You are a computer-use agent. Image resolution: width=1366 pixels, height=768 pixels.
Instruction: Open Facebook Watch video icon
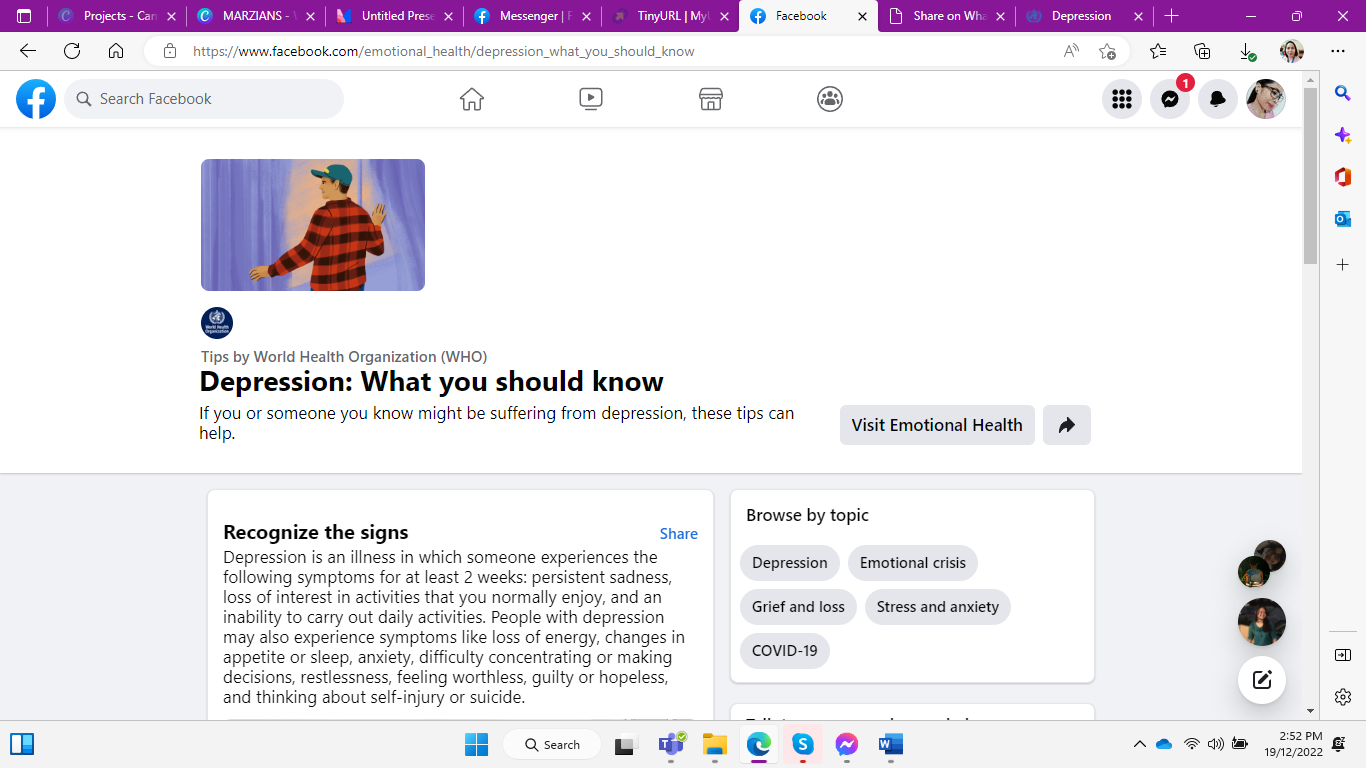pyautogui.click(x=591, y=99)
